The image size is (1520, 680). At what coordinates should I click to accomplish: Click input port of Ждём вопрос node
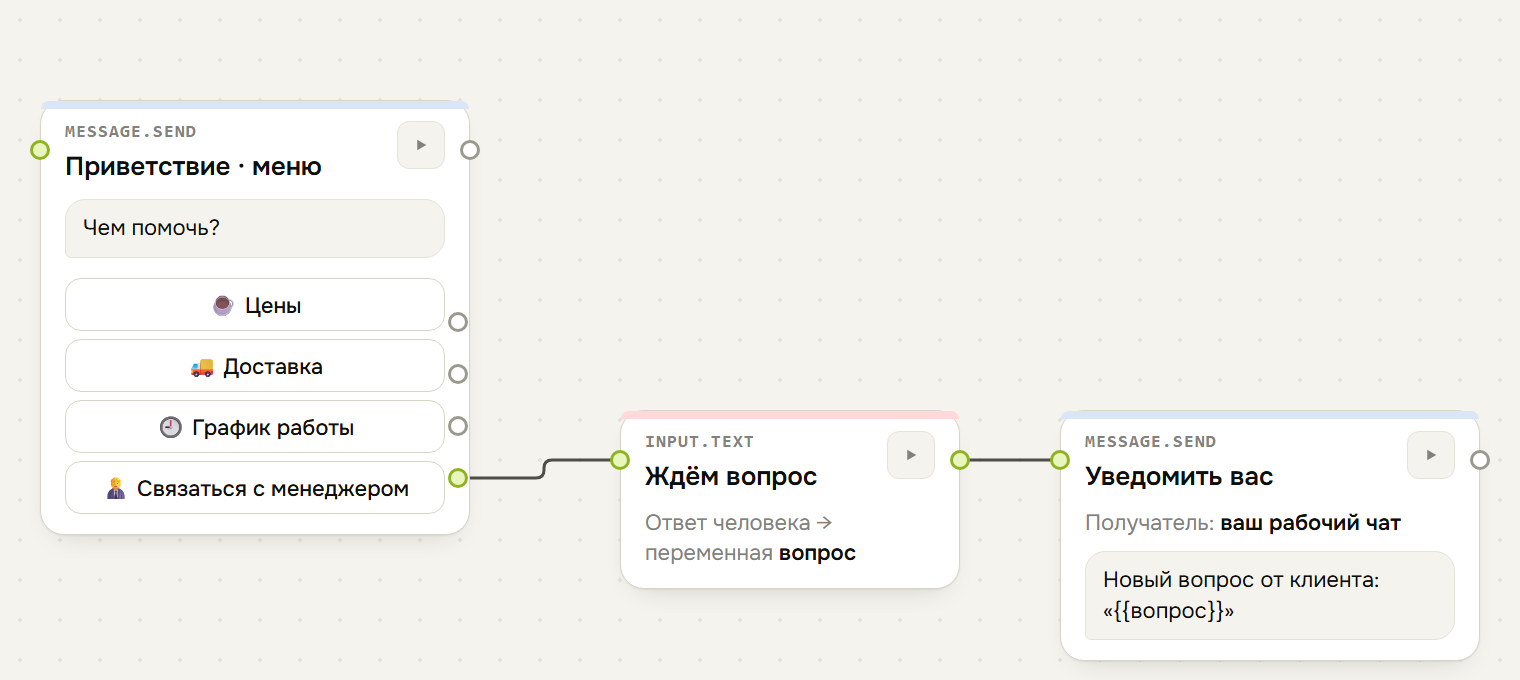620,460
